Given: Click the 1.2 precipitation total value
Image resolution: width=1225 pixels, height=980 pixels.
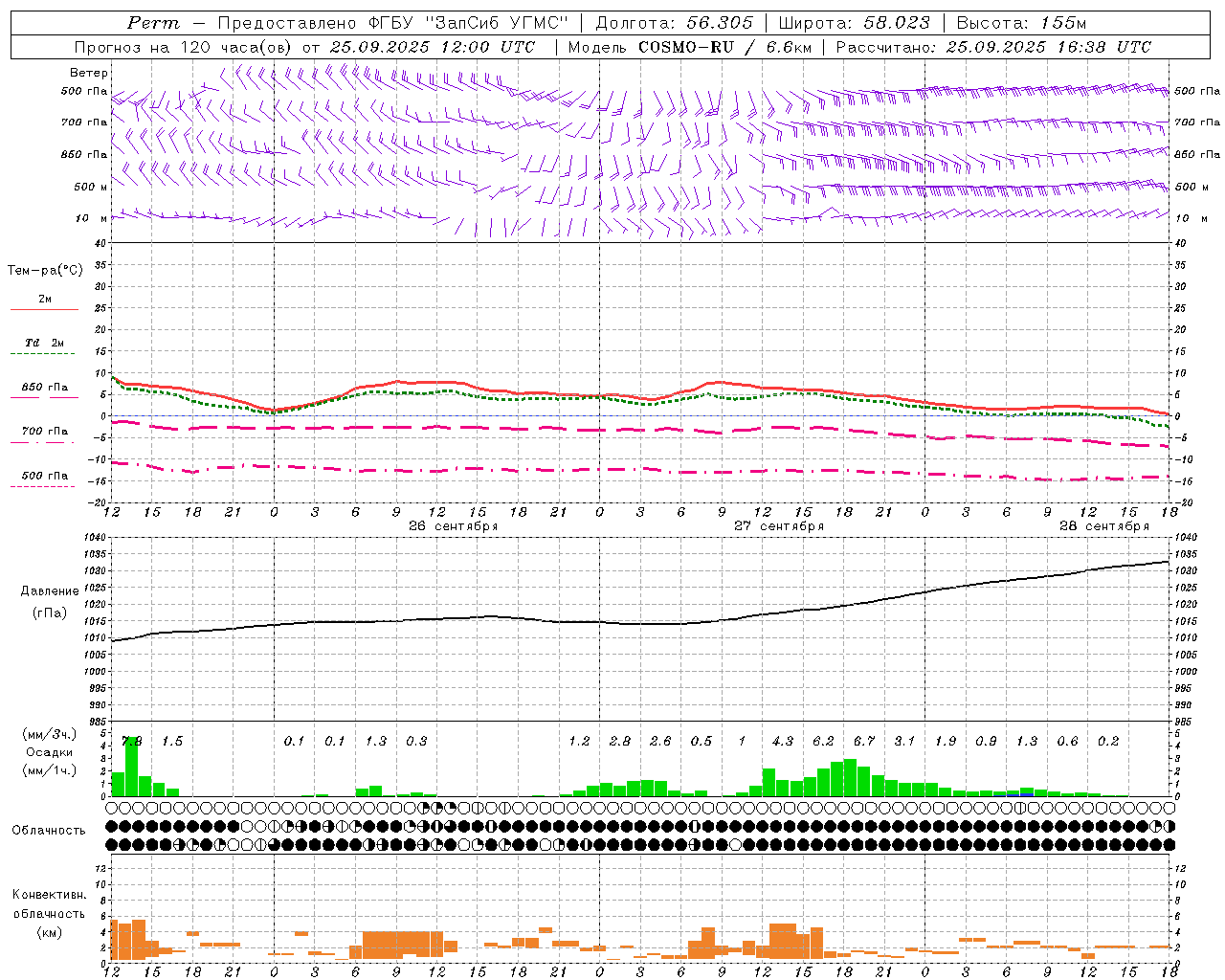Looking at the screenshot, I should coord(579,742).
